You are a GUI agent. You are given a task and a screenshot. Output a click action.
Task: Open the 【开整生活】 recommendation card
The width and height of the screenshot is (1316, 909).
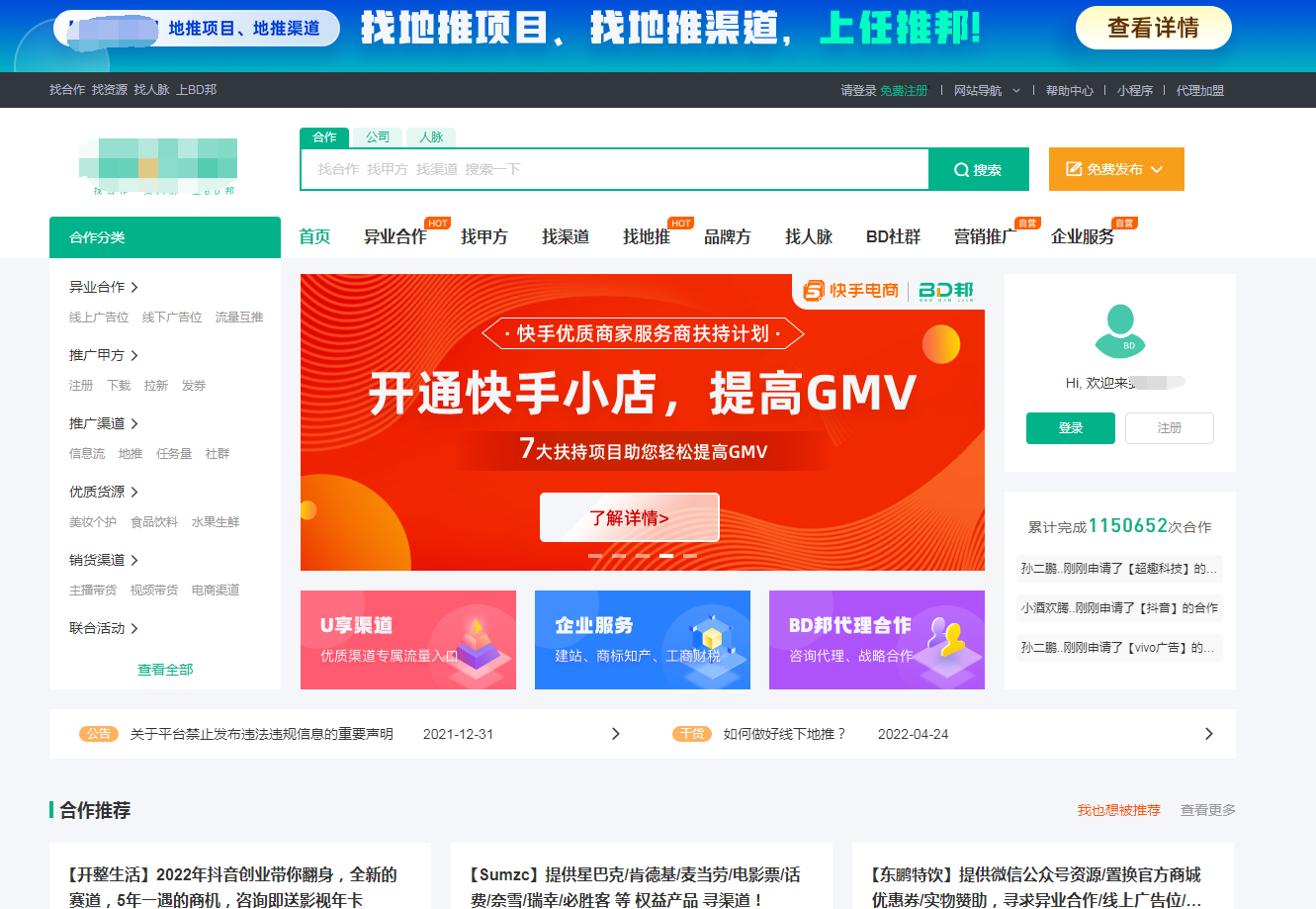[240, 876]
